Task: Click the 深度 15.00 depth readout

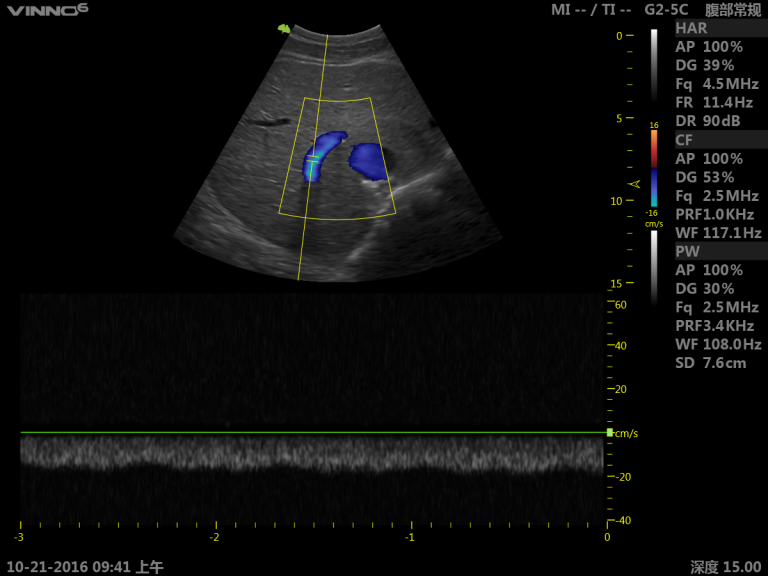Action: pos(726,567)
